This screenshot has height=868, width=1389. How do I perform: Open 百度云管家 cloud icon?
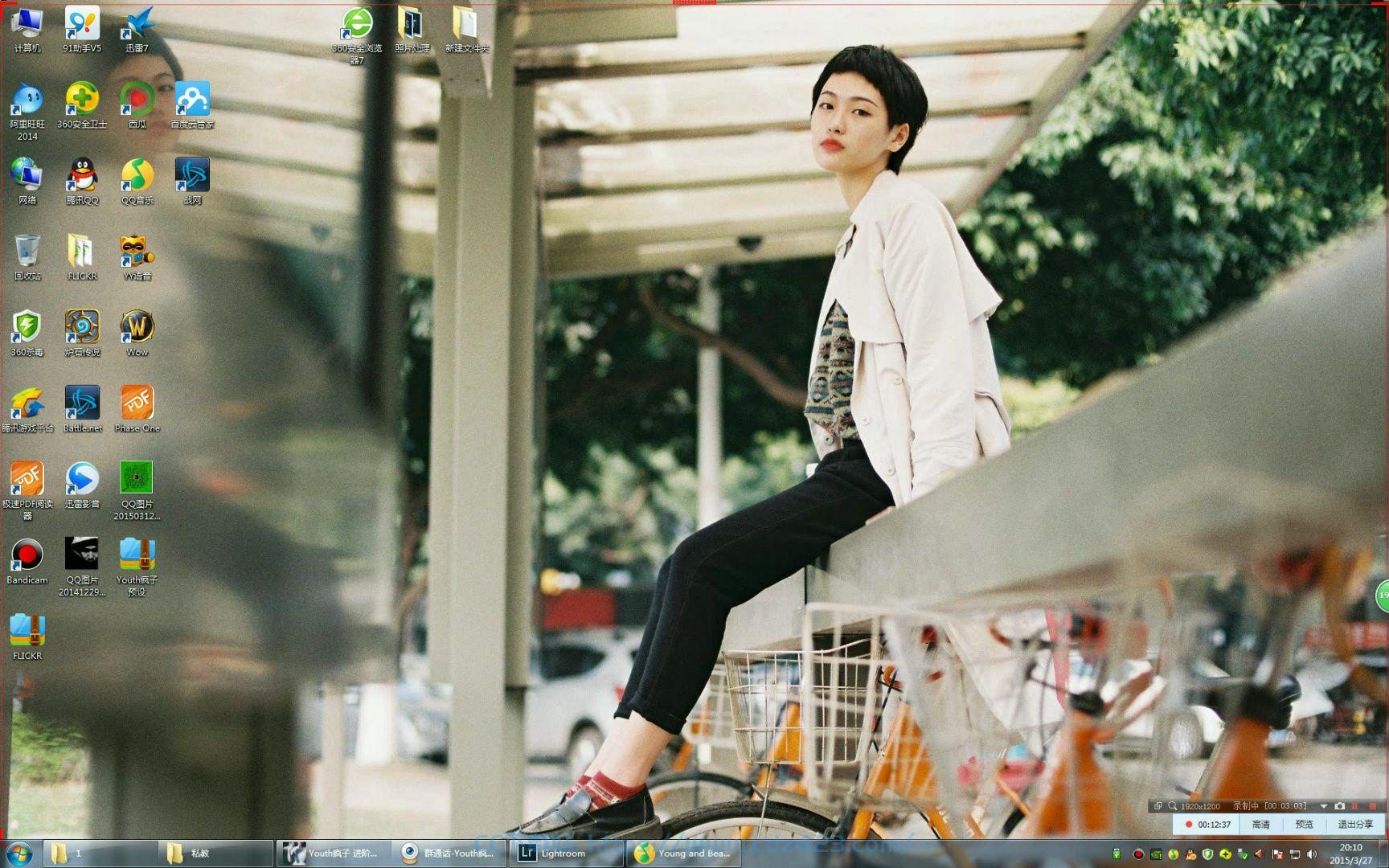click(192, 105)
